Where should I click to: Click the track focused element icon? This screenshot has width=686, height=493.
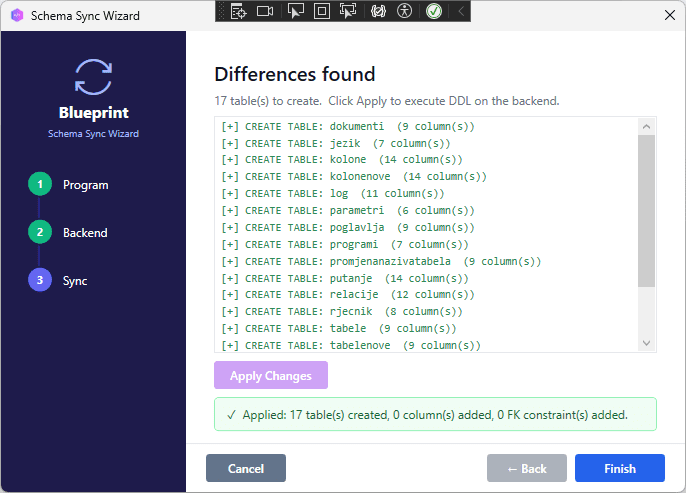pos(349,11)
